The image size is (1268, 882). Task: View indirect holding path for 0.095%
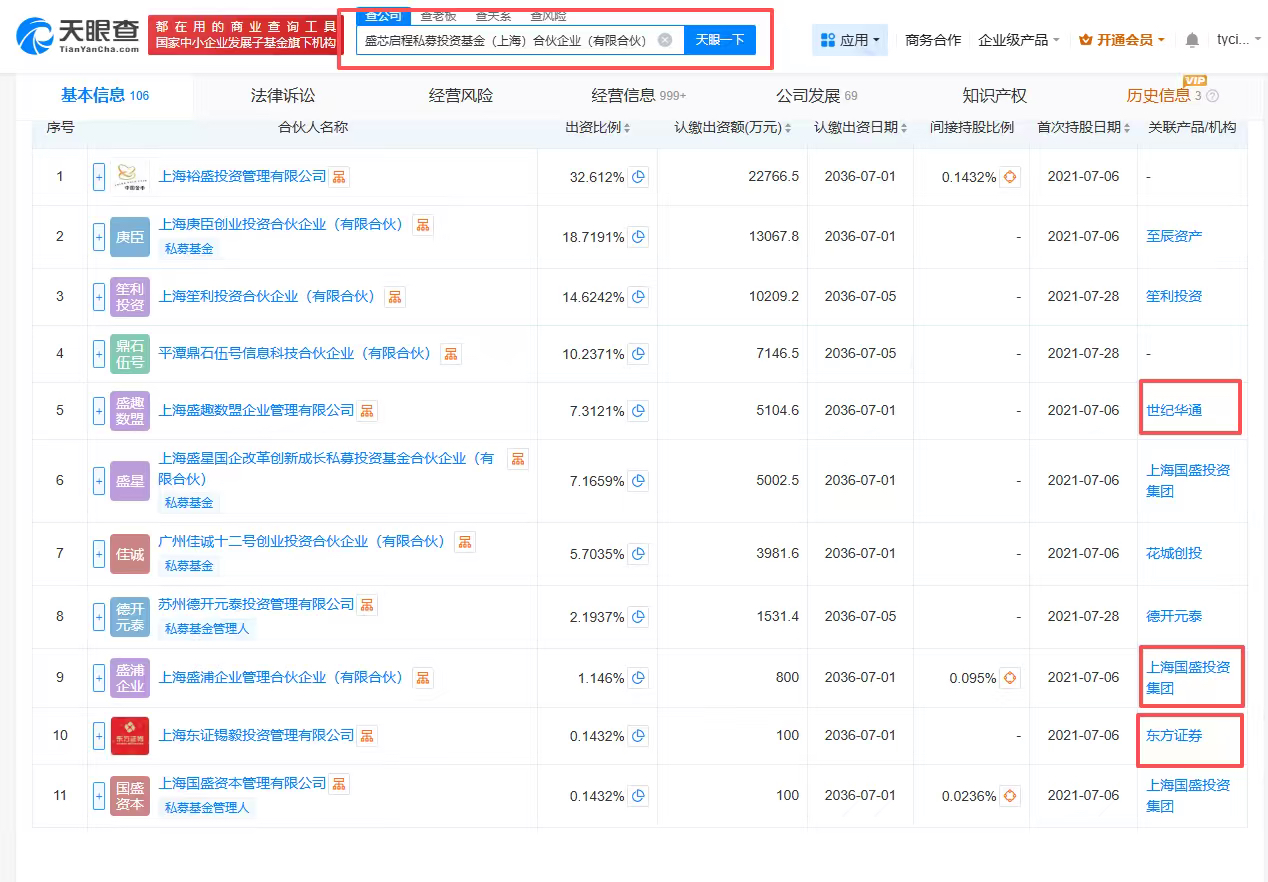pos(1010,678)
